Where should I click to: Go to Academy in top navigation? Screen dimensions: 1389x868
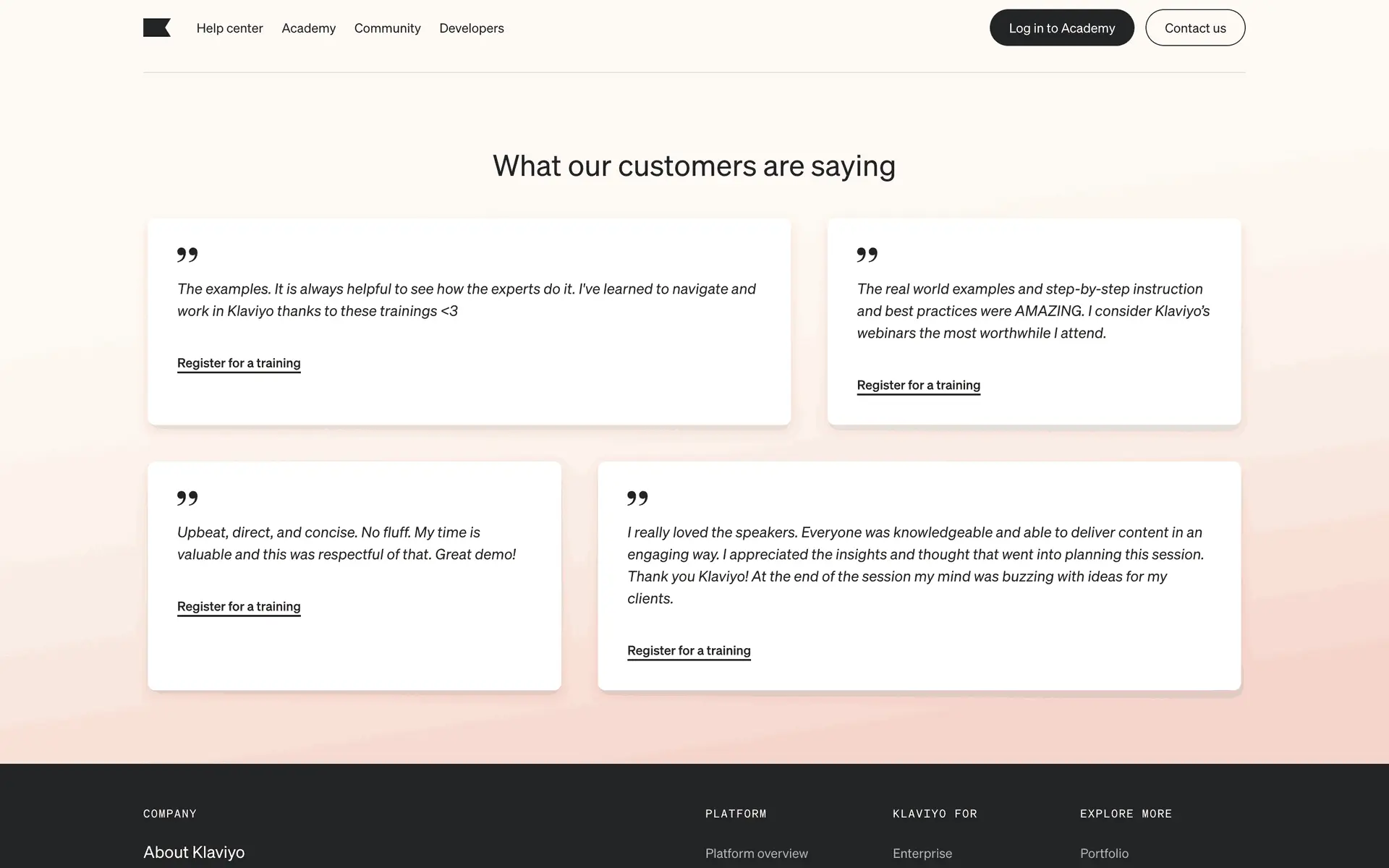tap(308, 28)
